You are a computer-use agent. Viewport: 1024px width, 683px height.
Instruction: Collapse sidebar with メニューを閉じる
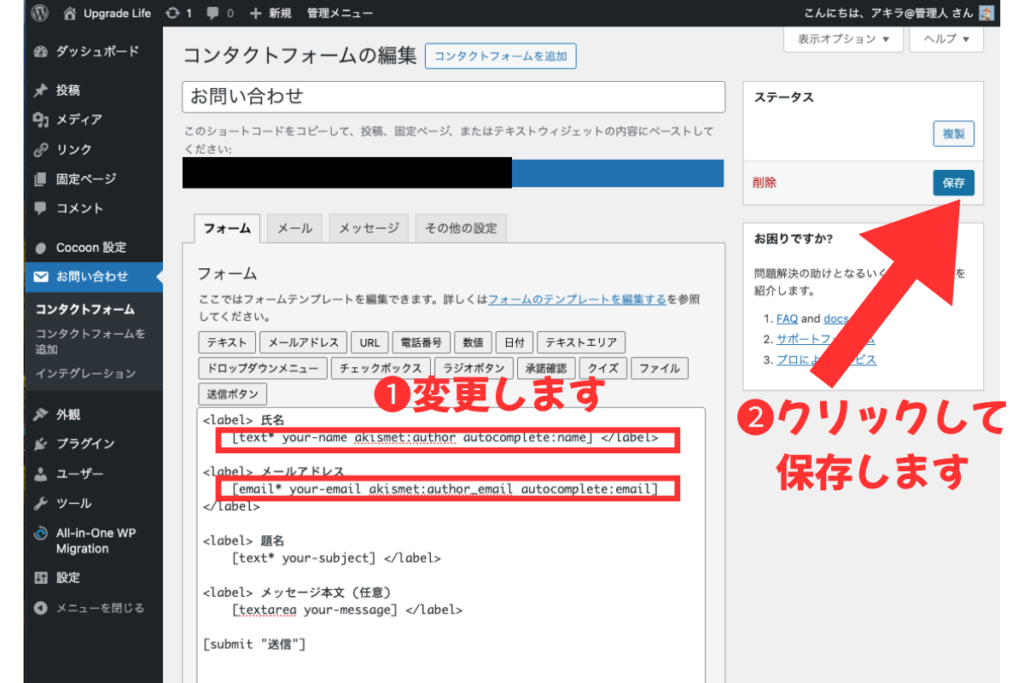click(99, 608)
